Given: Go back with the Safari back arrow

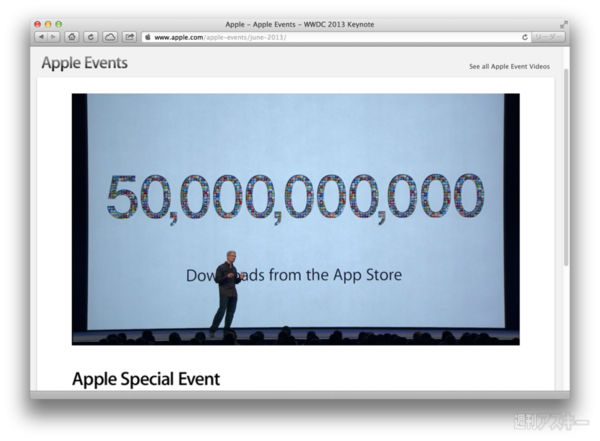Looking at the screenshot, I should point(41,37).
